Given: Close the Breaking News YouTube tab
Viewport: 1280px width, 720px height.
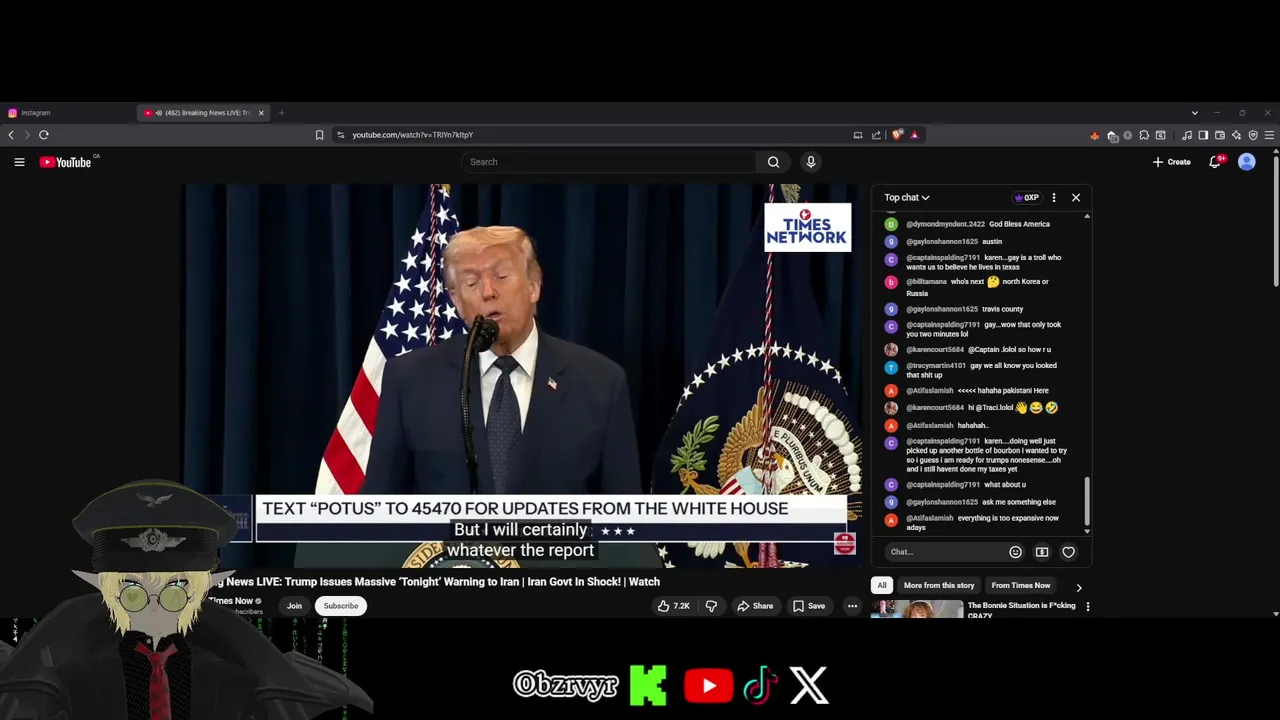Looking at the screenshot, I should (261, 113).
